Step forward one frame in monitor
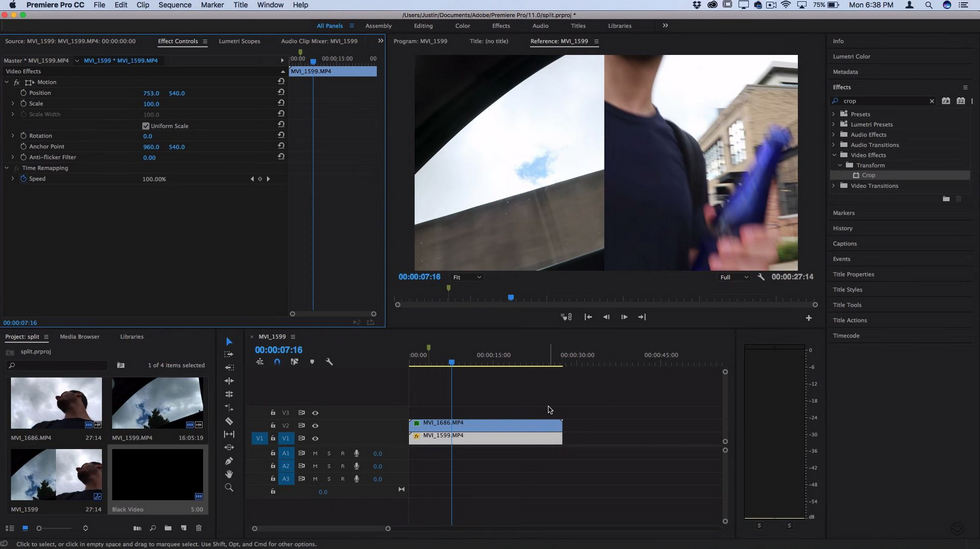Image resolution: width=980 pixels, height=549 pixels. 624,317
